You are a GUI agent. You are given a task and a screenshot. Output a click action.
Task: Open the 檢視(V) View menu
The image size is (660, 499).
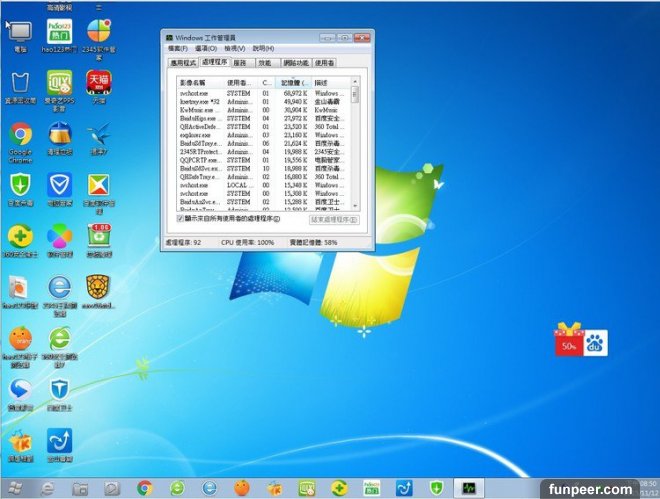coord(235,48)
